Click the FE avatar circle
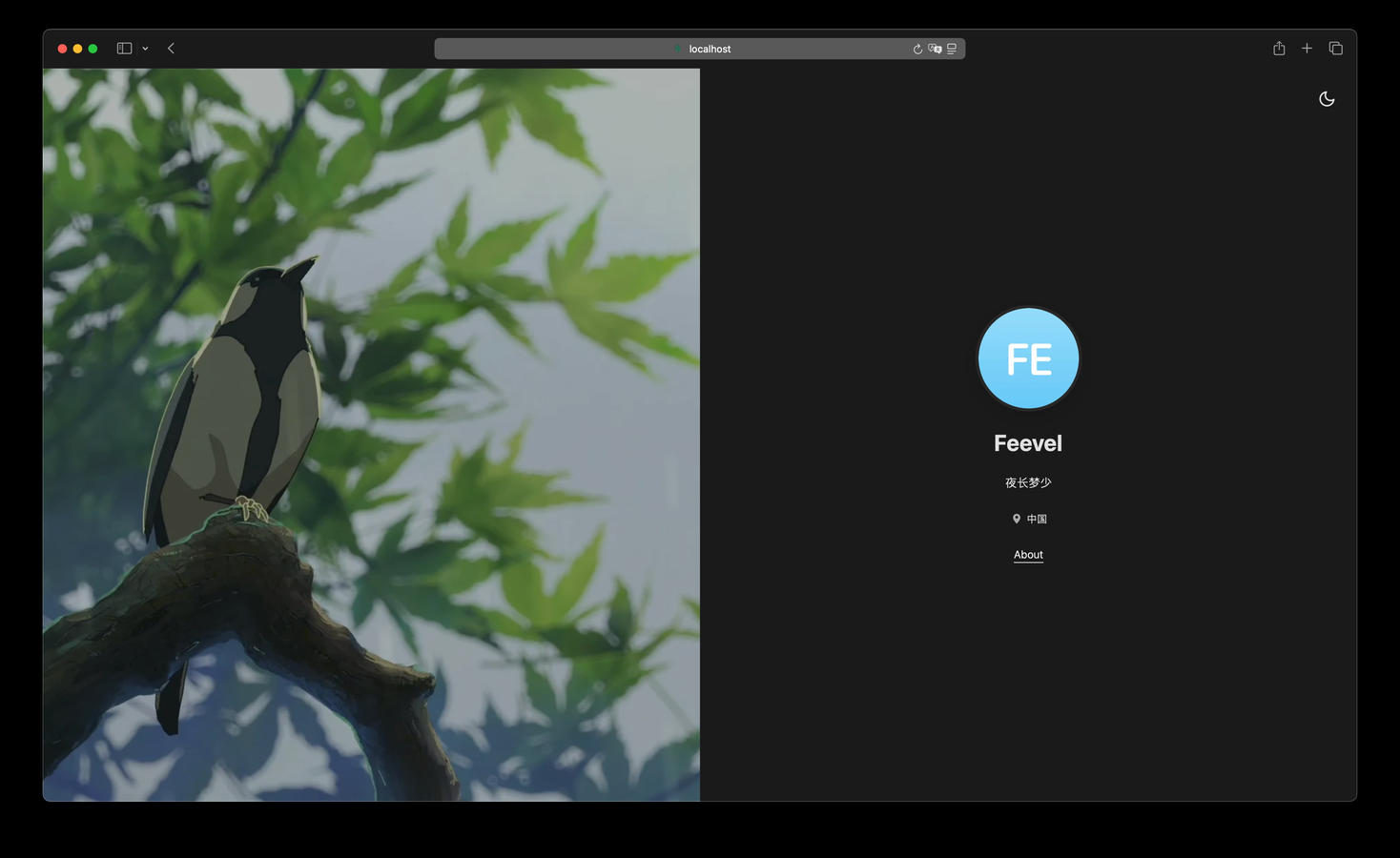The image size is (1400, 858). tap(1028, 358)
